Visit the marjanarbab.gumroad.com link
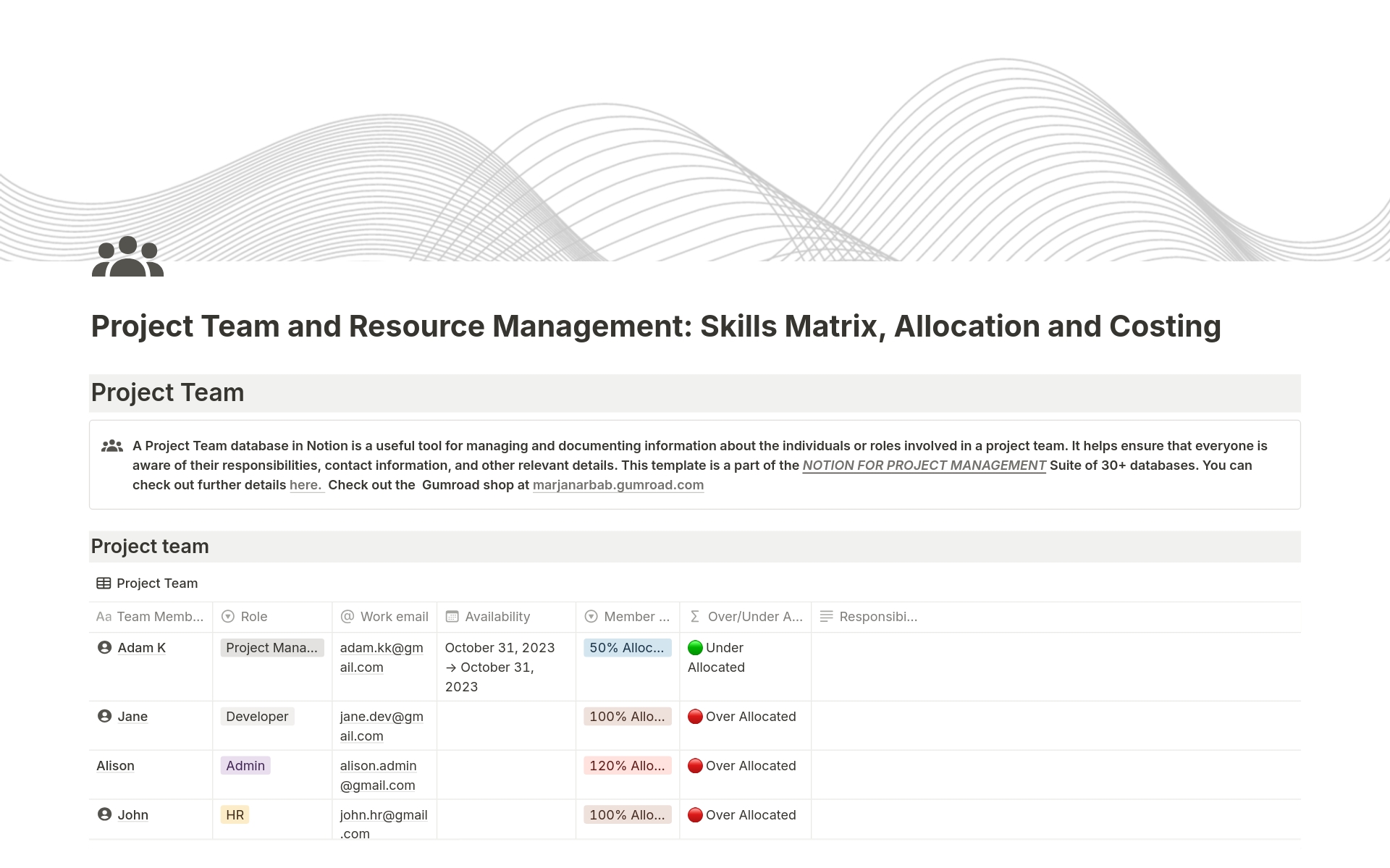 [618, 485]
